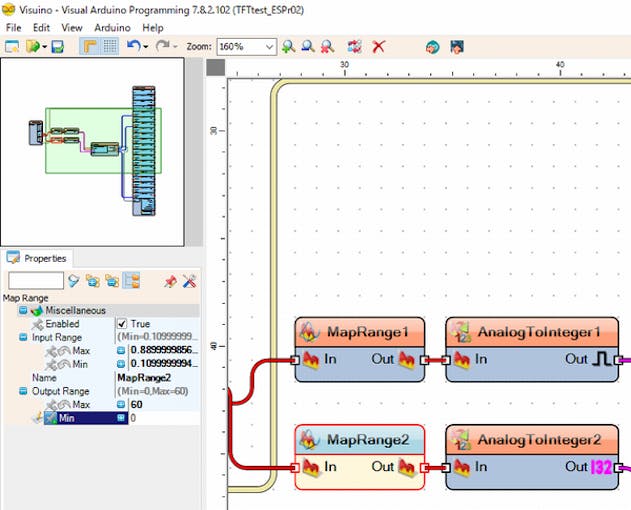Click the Out pin of AnalogToInteger2
This screenshot has width=631, height=510.
coord(619,467)
